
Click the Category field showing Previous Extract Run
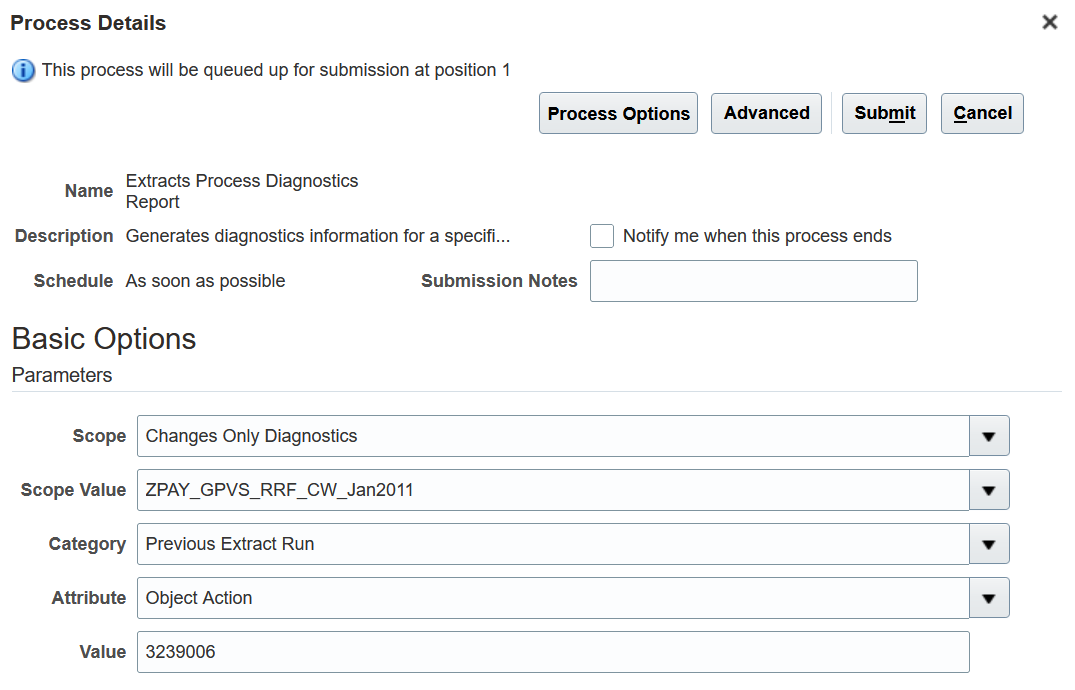pyautogui.click(x=552, y=544)
